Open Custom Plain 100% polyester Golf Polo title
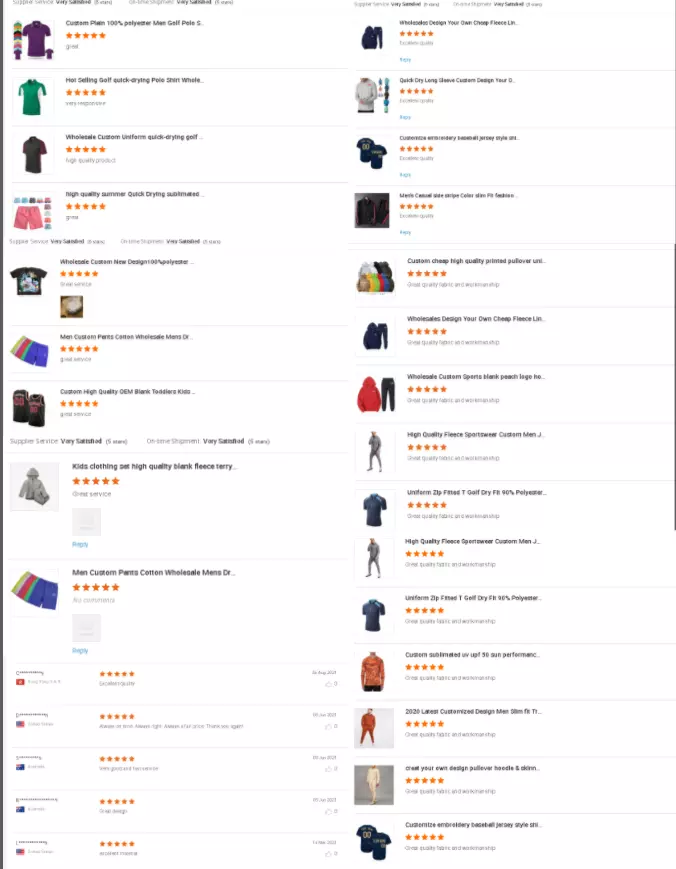This screenshot has height=869, width=676. (134, 23)
